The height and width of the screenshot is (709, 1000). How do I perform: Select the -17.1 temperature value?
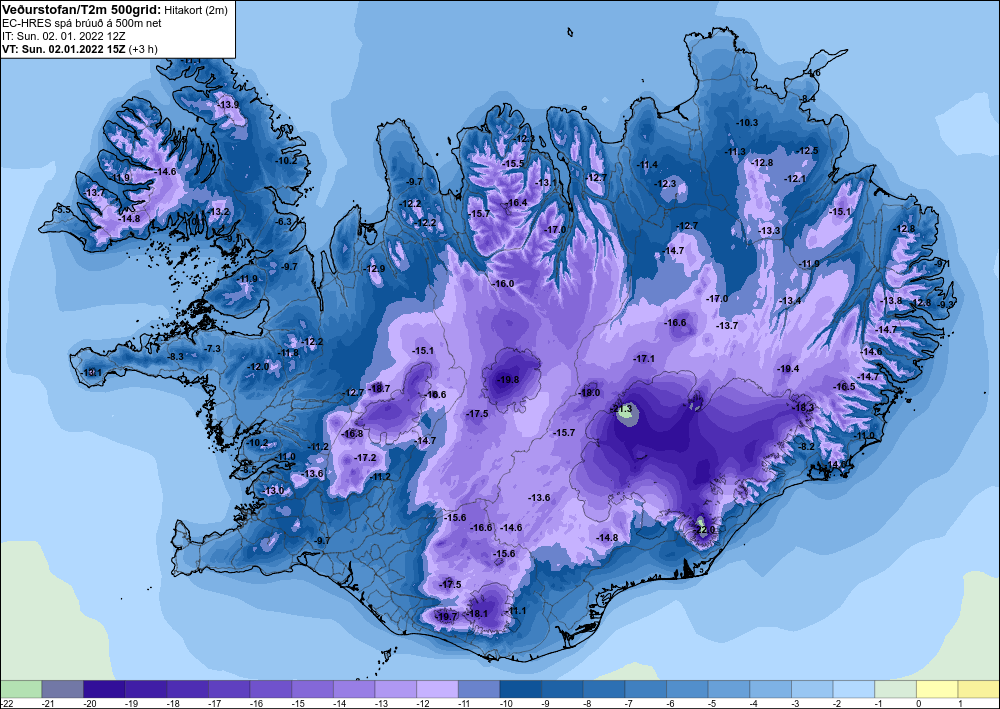[643, 359]
